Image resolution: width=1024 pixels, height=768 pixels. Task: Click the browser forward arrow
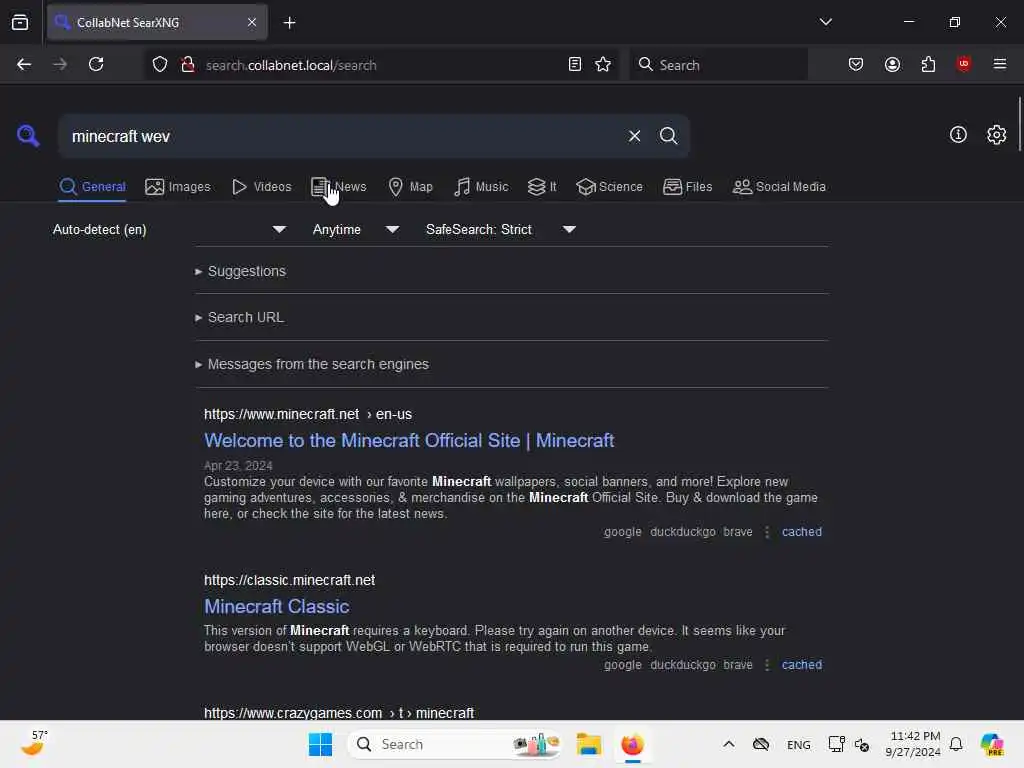click(60, 64)
